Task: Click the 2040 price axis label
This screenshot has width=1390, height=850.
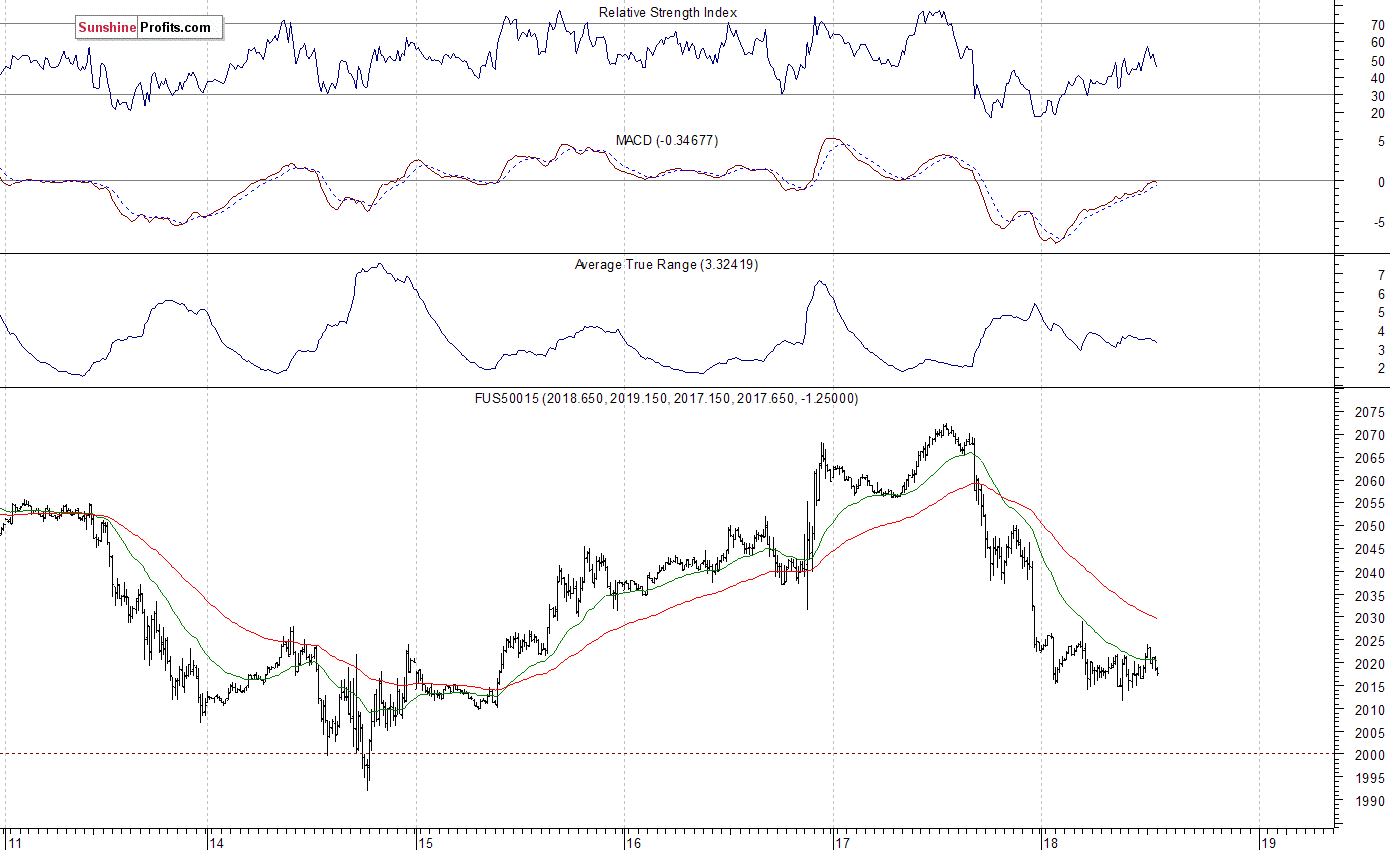Action: coord(1372,573)
